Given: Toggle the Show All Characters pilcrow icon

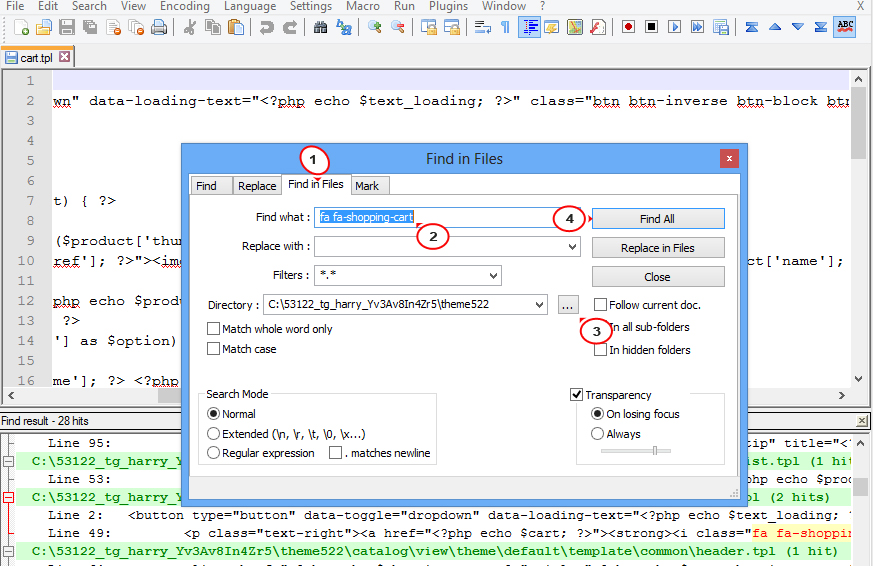Looking at the screenshot, I should [505, 27].
